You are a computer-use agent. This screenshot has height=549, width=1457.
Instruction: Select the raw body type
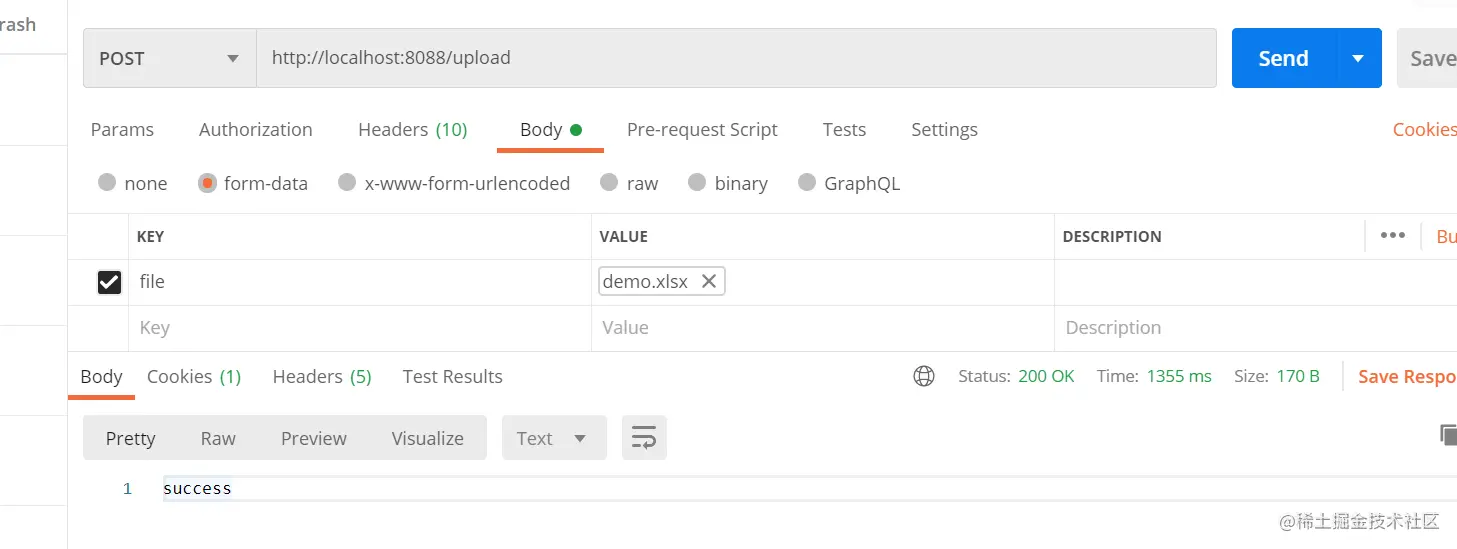point(629,183)
